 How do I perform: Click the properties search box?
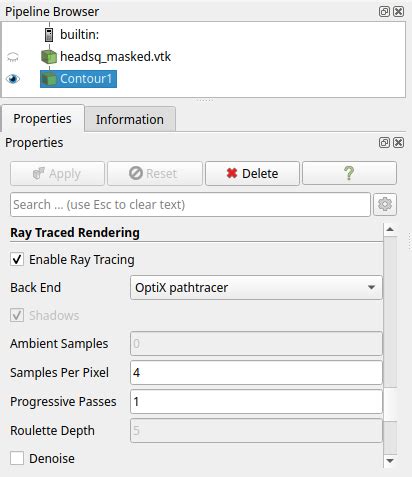pos(190,204)
